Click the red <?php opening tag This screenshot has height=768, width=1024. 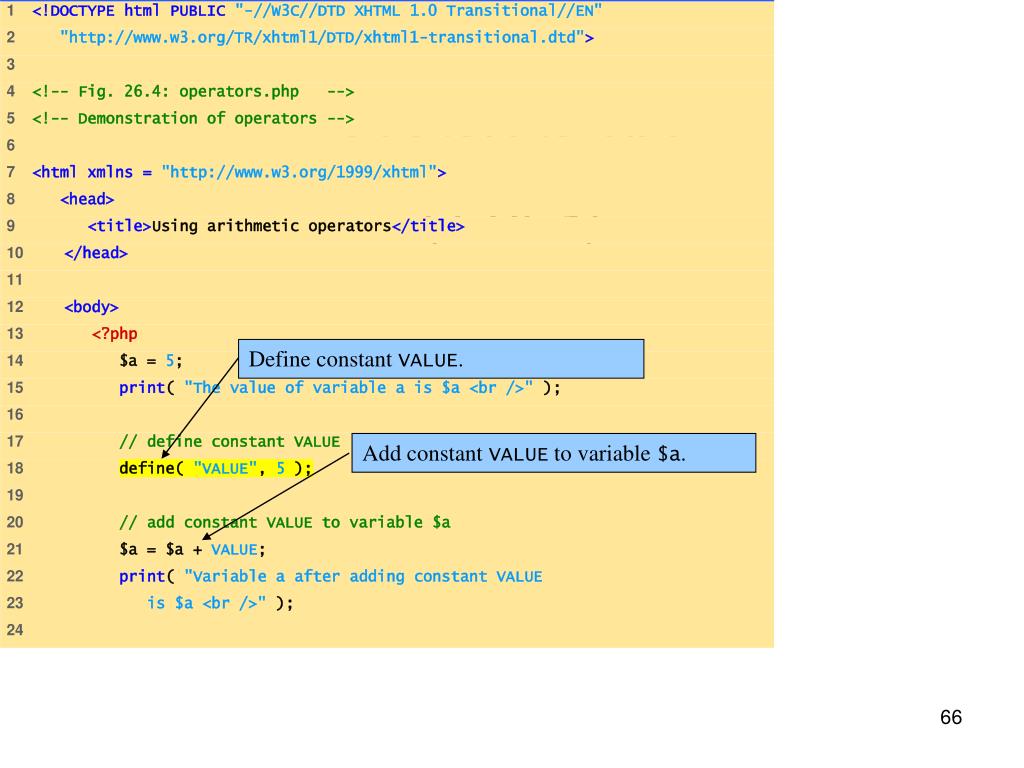click(x=114, y=334)
